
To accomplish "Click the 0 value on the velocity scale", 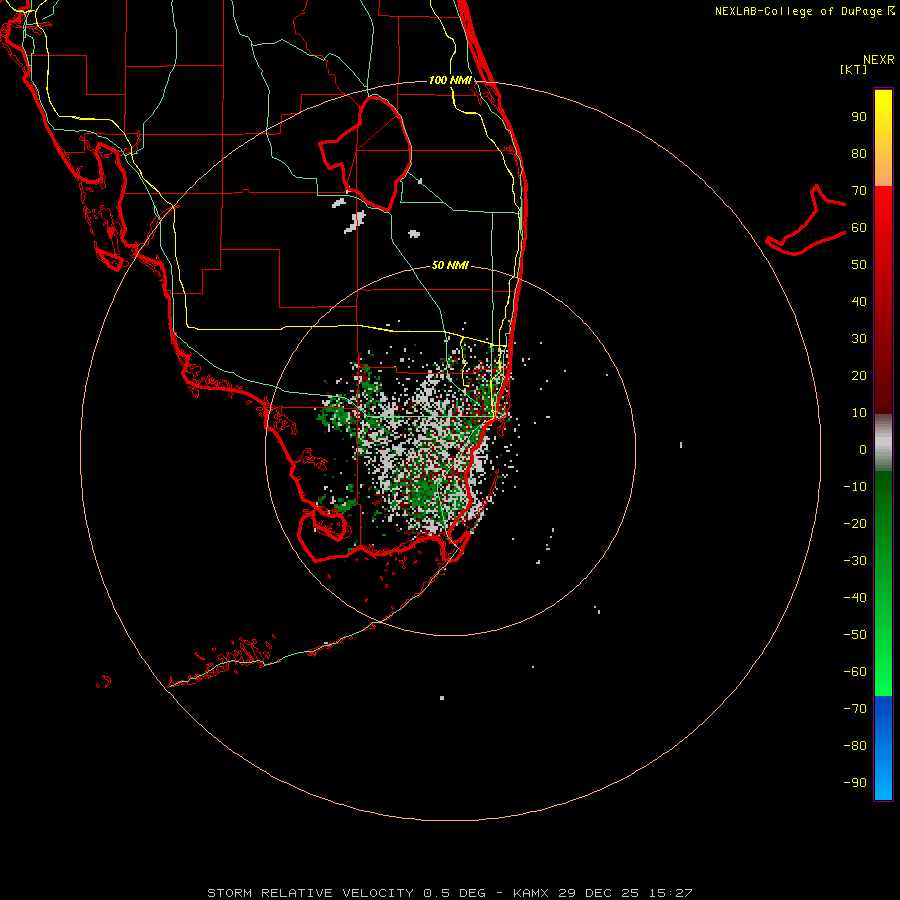I will pos(863,450).
